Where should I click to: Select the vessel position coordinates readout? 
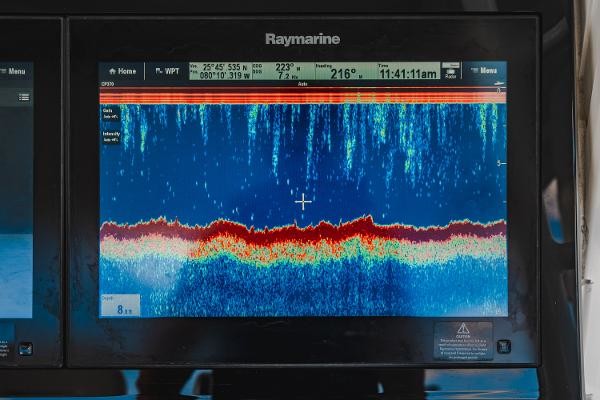coord(220,71)
